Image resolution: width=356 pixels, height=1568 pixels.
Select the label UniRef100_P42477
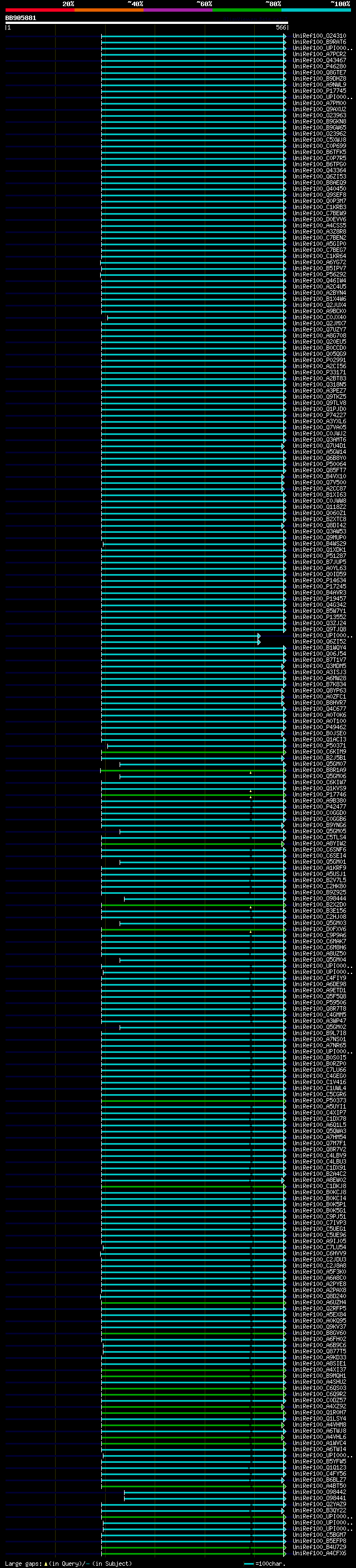[x=319, y=807]
